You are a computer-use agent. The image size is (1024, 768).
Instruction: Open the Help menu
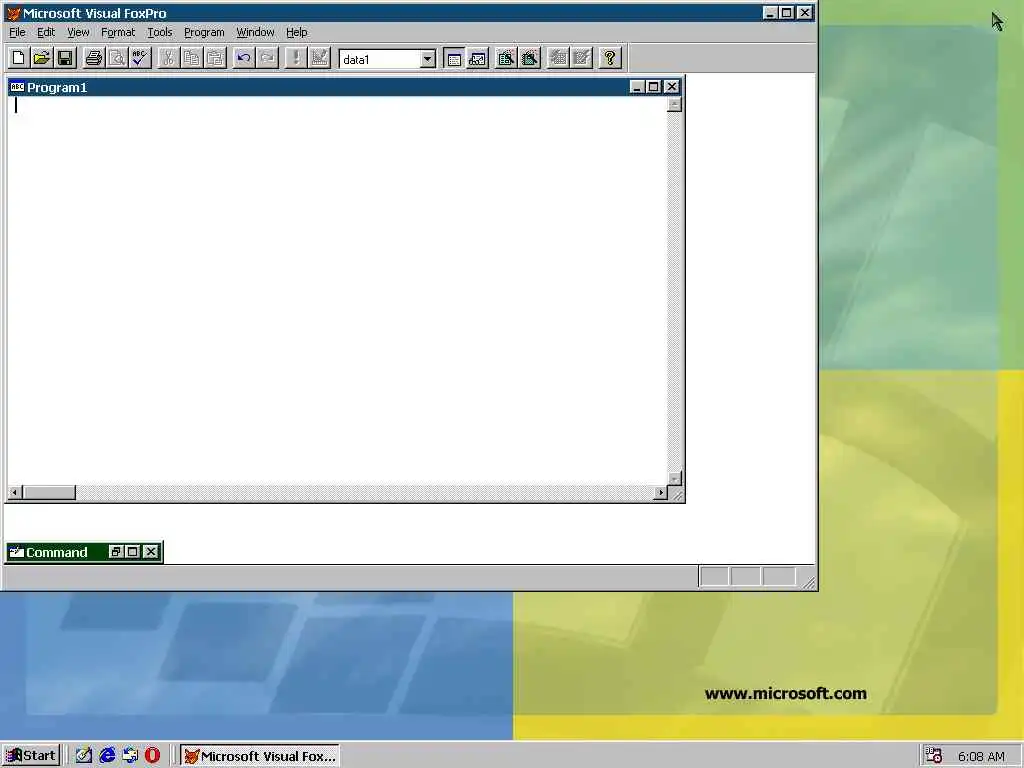point(296,32)
